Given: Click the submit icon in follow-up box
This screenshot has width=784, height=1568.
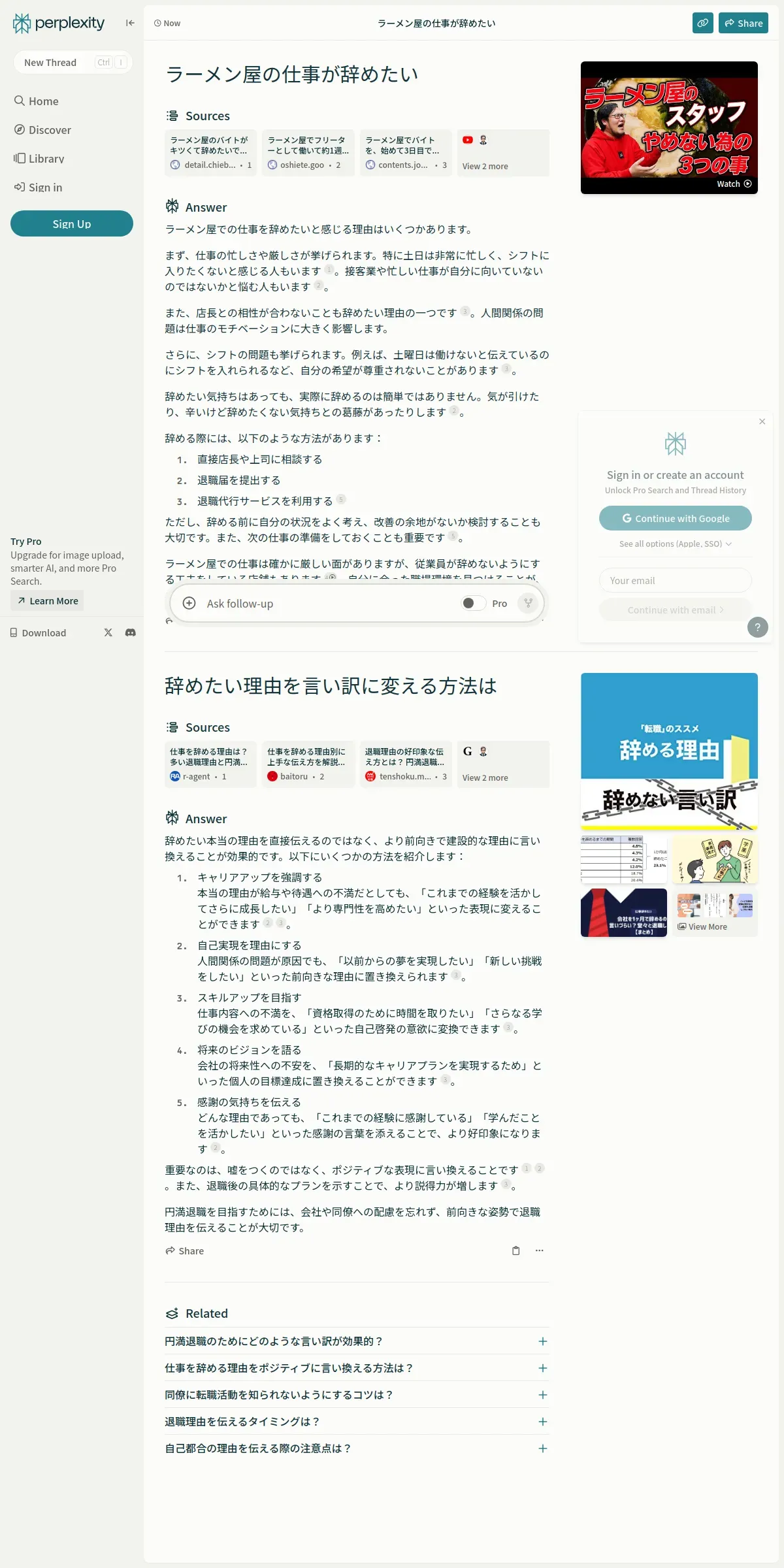Looking at the screenshot, I should (528, 603).
